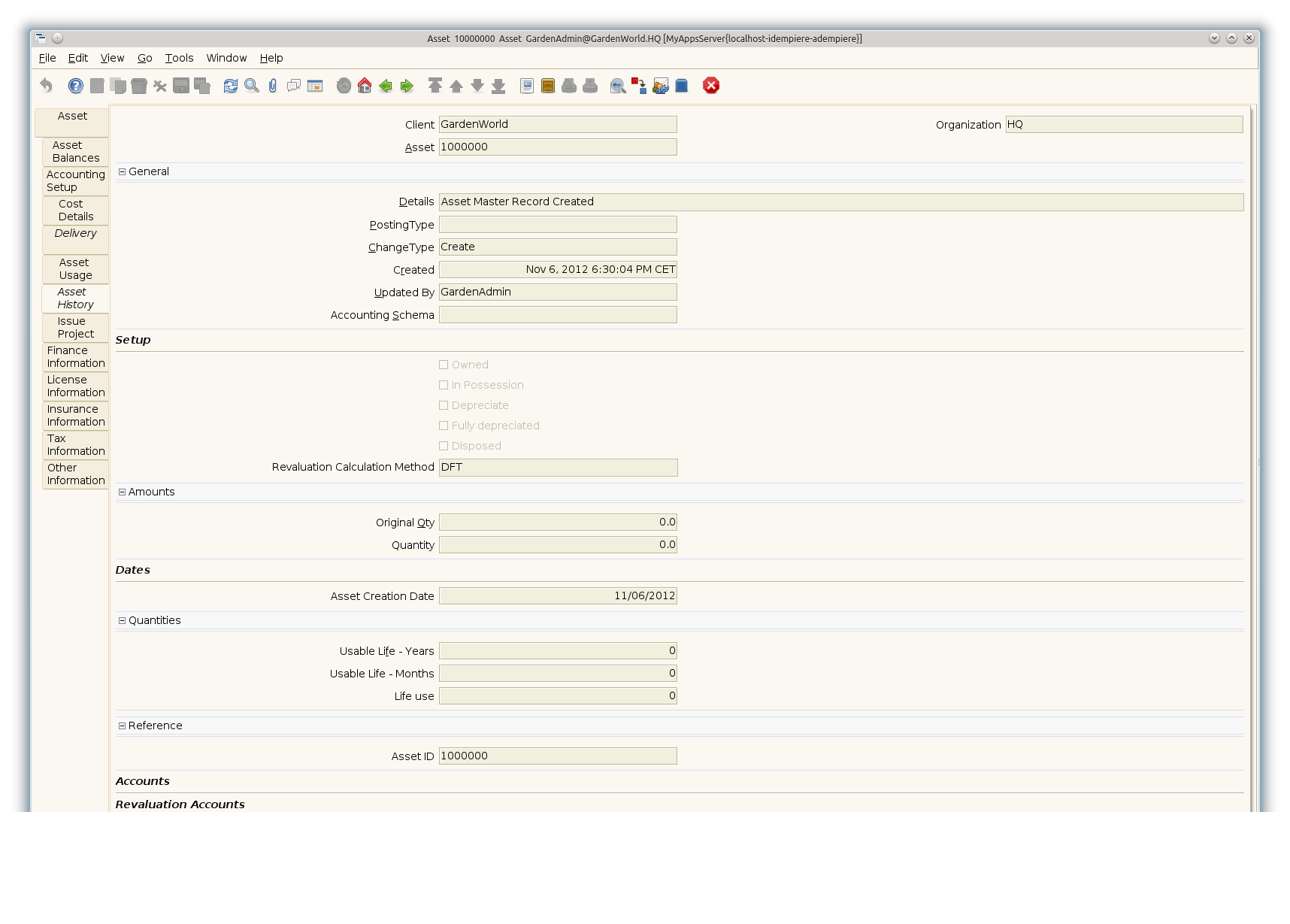Open the Window menu
Viewport: 1290px width, 924px height.
point(226,58)
